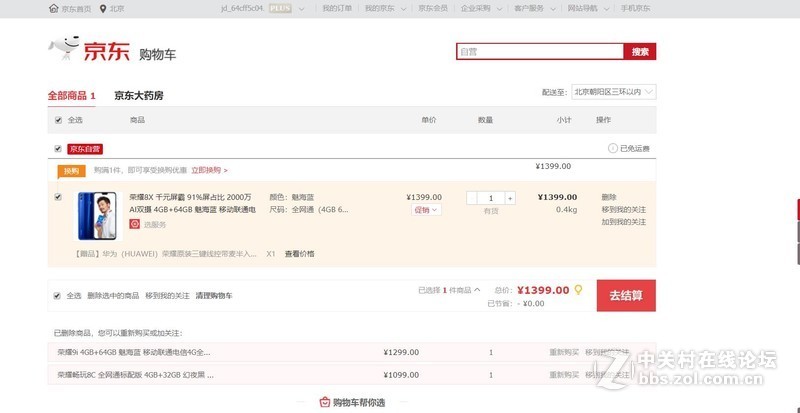Click the 已免运费 info icon
The height and width of the screenshot is (413, 800).
(x=612, y=149)
